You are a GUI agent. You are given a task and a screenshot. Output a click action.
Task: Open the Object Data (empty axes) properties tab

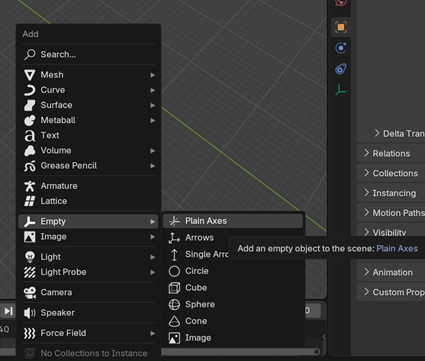(x=341, y=90)
